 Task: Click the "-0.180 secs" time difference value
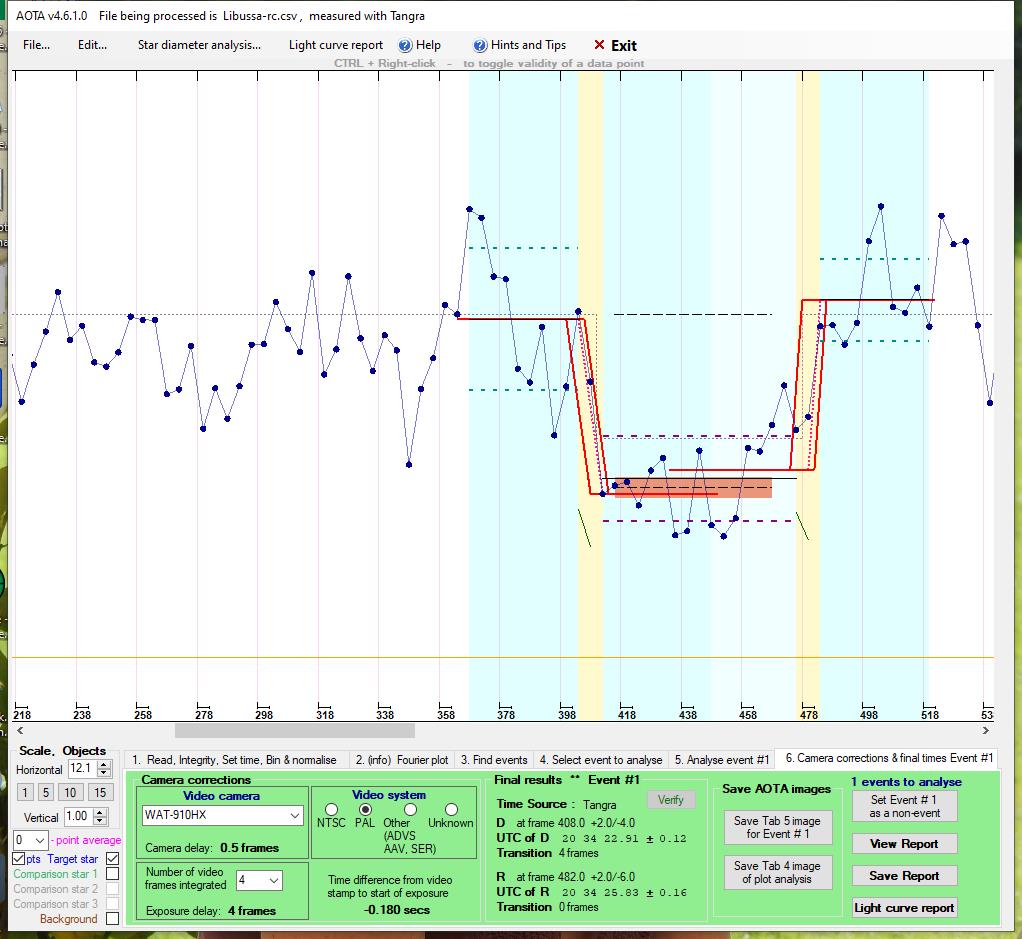(x=397, y=910)
